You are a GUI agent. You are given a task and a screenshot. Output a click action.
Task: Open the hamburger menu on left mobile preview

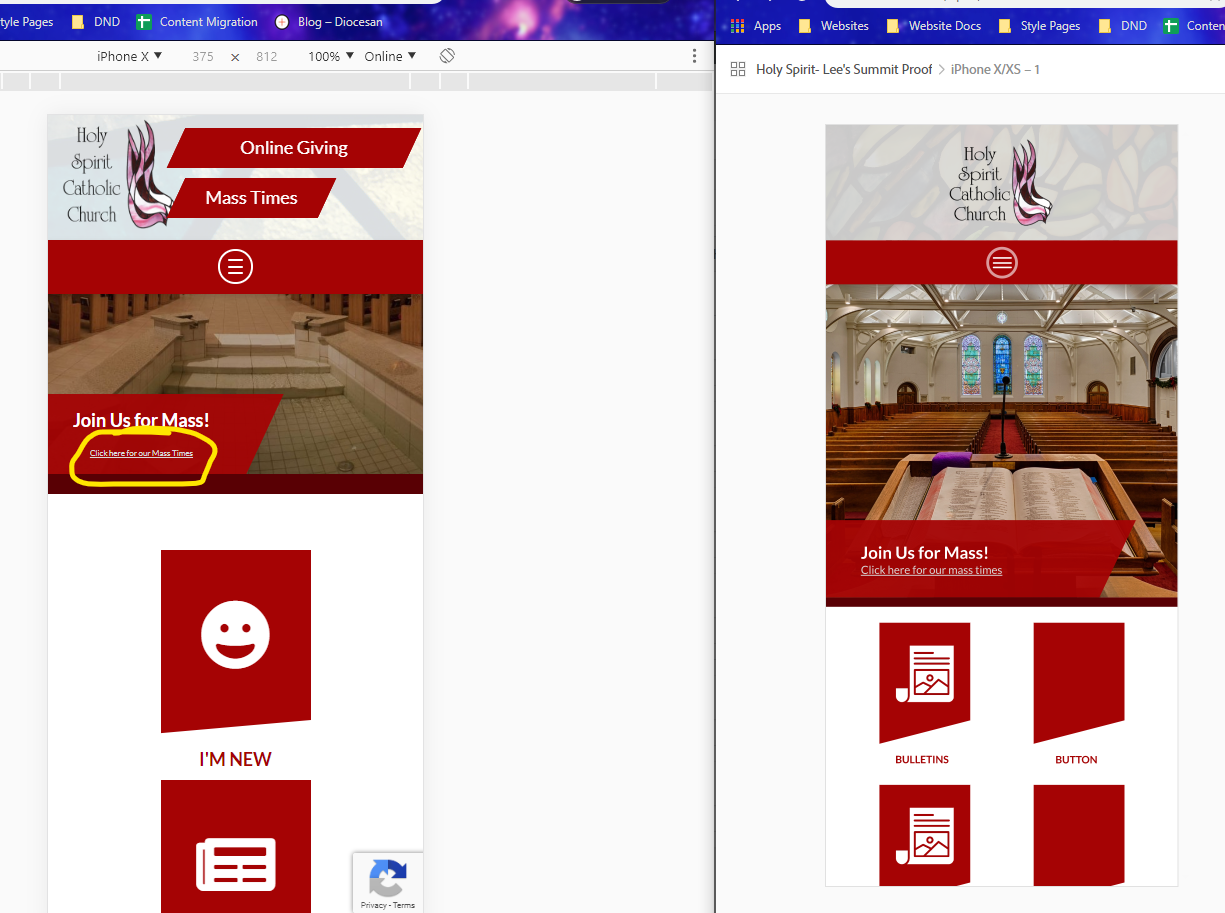tap(235, 267)
